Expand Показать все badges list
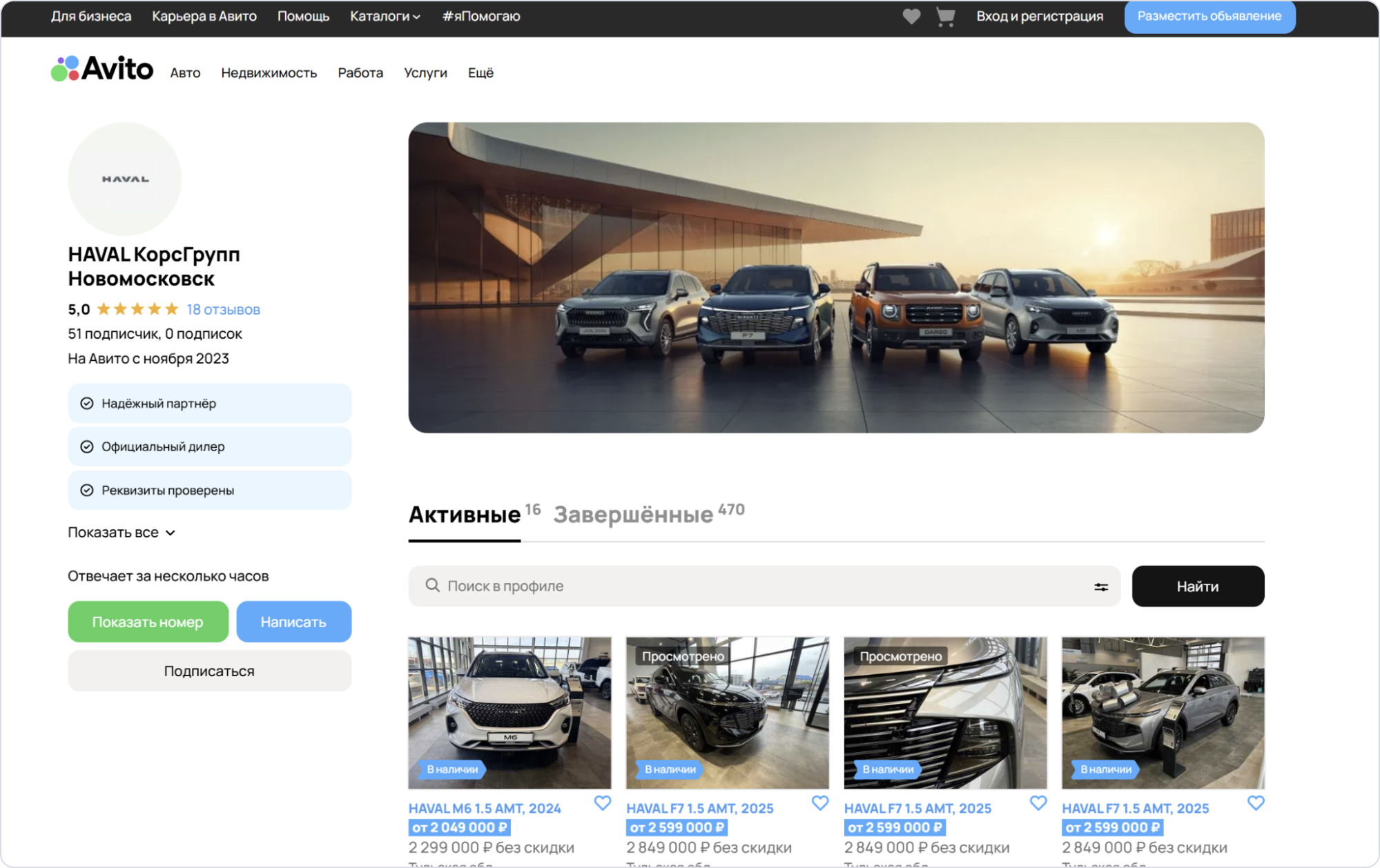 pyautogui.click(x=122, y=533)
